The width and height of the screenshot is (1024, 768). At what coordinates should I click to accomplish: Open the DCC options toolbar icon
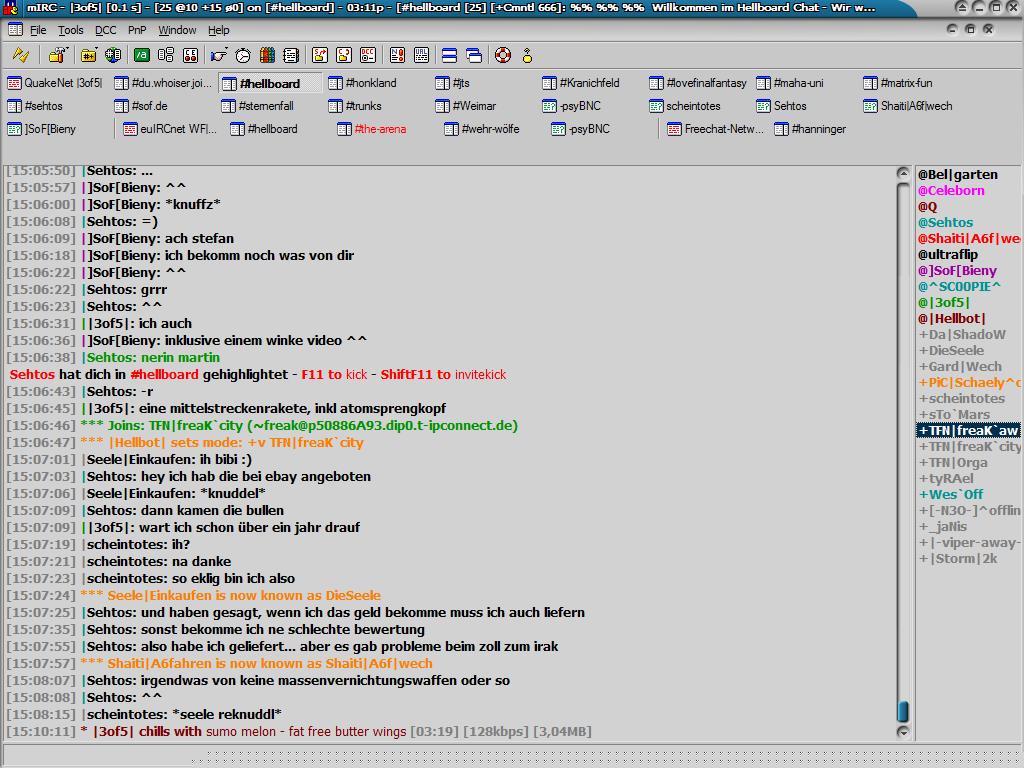[368, 55]
